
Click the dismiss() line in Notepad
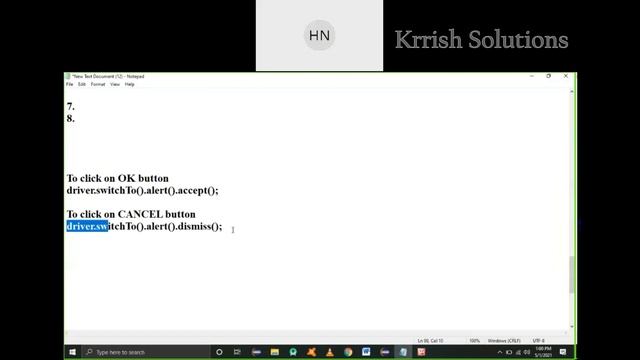144,227
